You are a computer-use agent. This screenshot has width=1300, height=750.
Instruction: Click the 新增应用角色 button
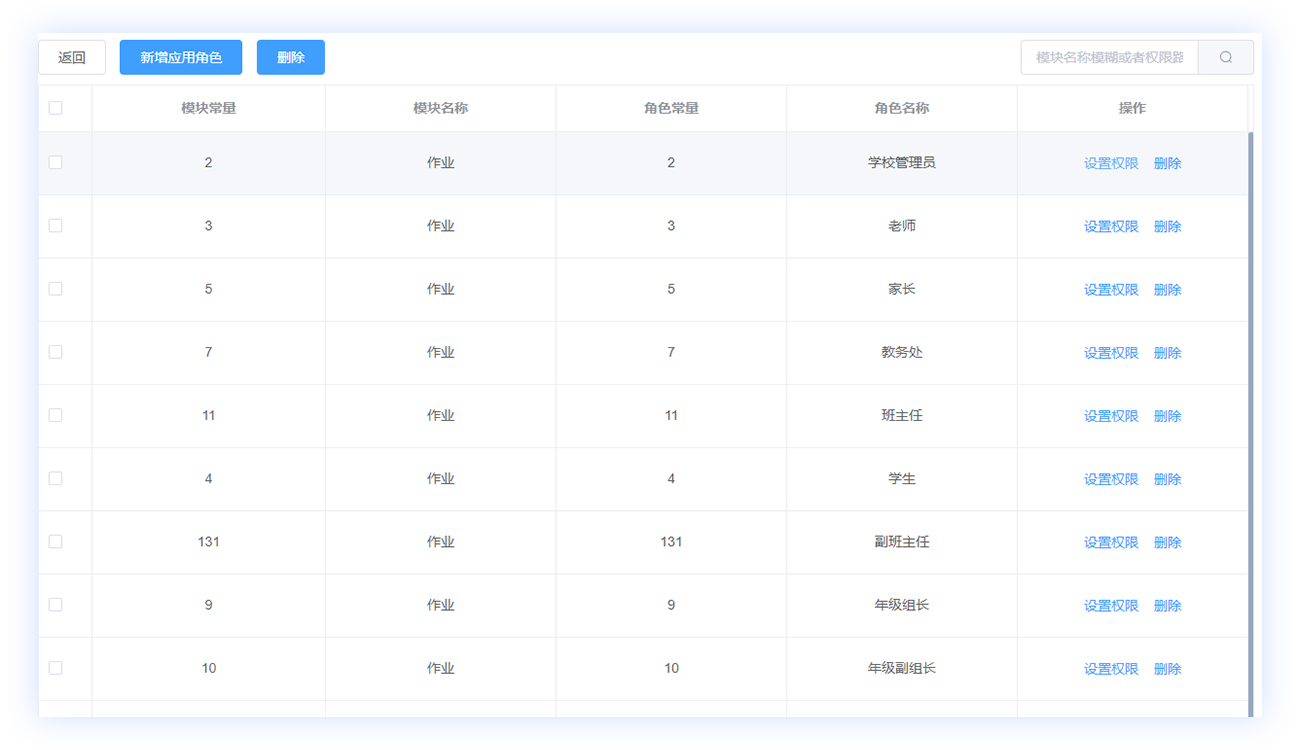[x=181, y=58]
